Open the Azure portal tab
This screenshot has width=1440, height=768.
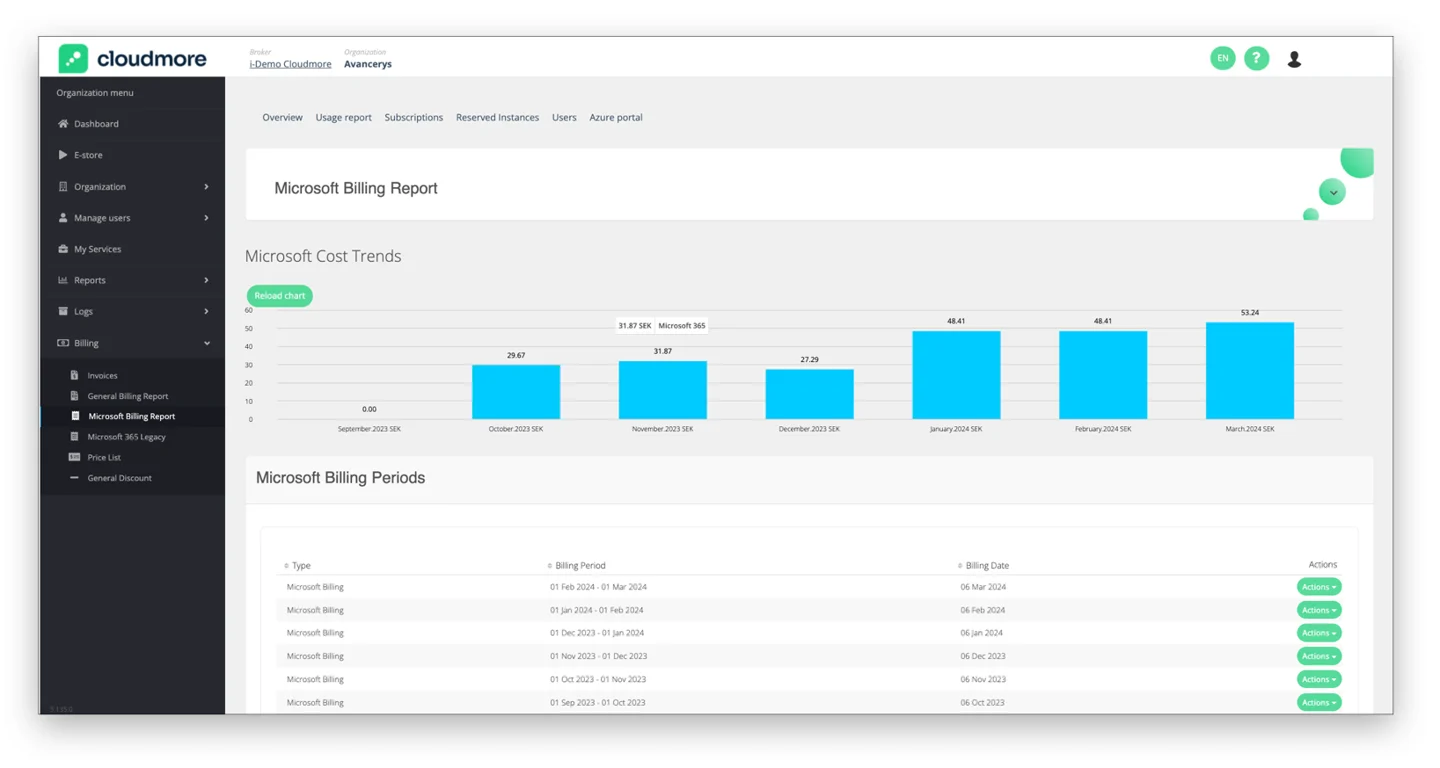[x=616, y=117]
